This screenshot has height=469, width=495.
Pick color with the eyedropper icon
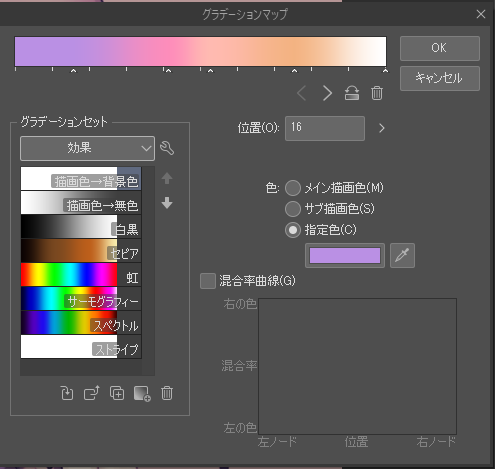[402, 255]
